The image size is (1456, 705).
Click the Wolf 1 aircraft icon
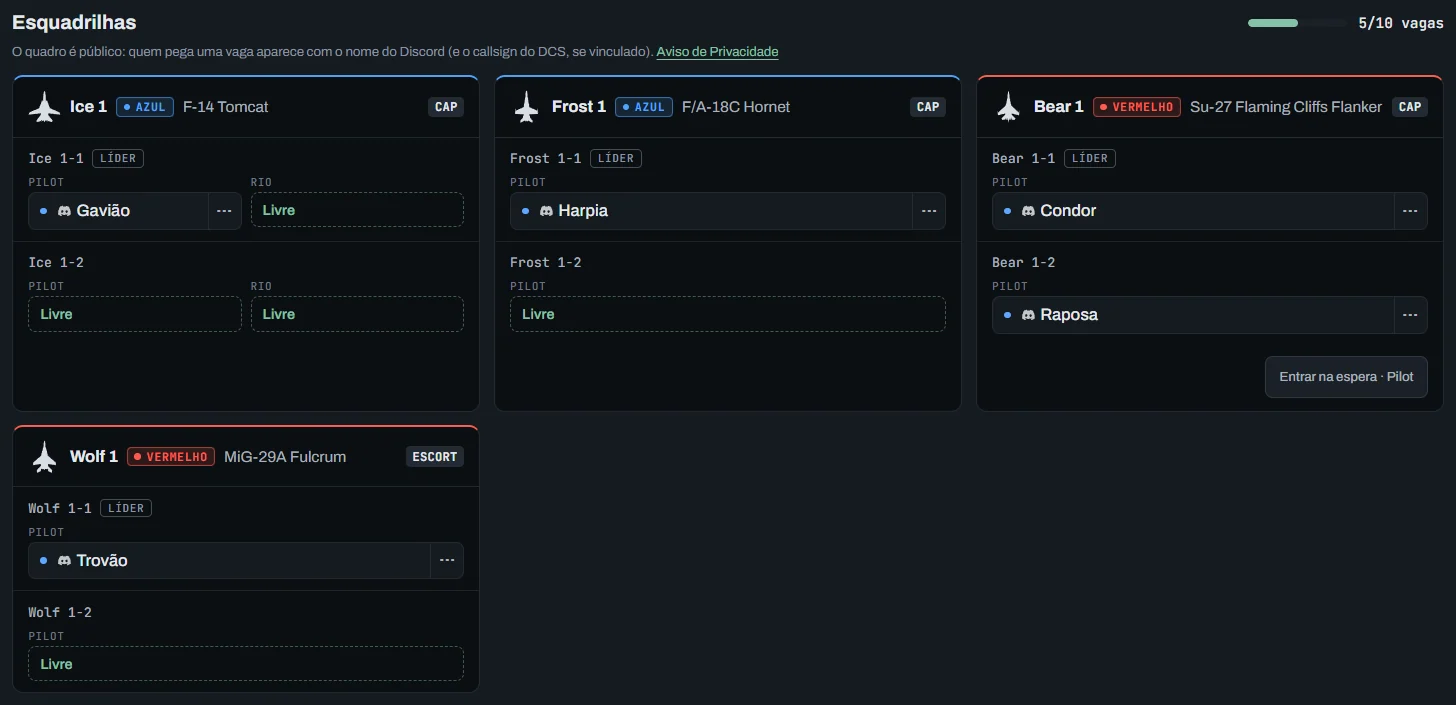tap(44, 457)
